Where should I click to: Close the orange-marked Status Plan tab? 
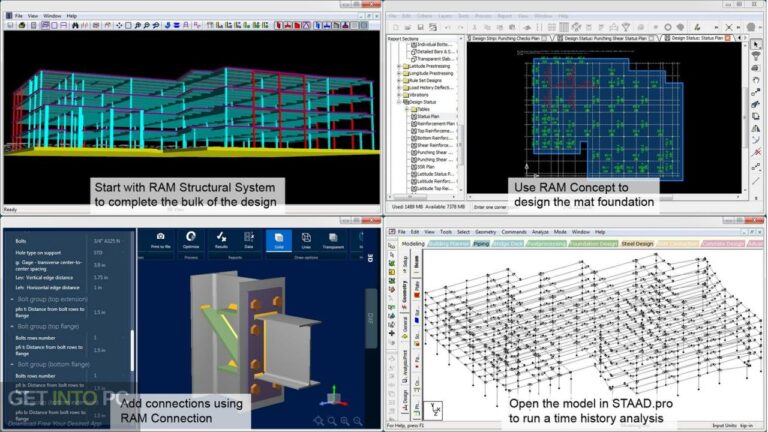pos(728,38)
